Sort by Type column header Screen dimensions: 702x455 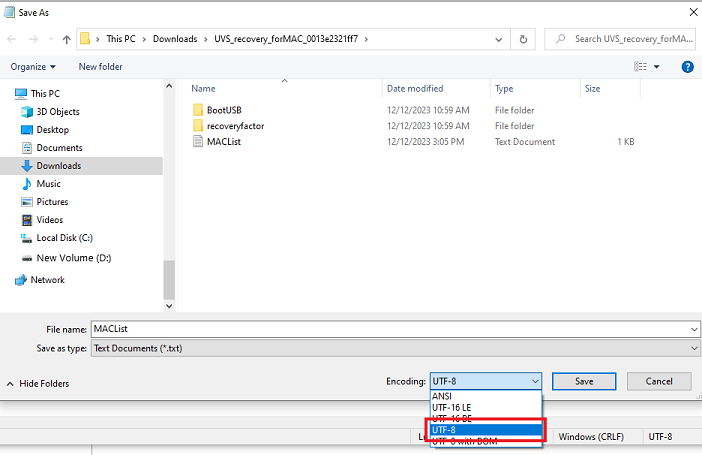pos(504,89)
